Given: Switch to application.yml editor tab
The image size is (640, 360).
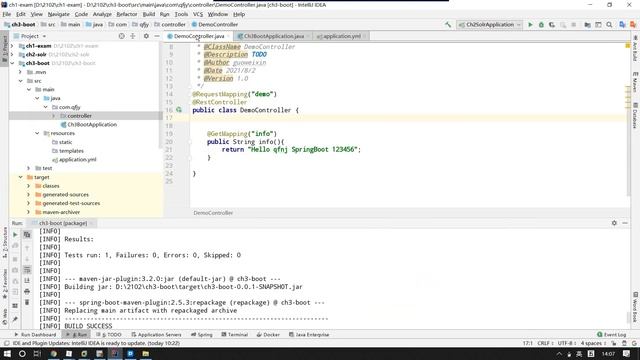Looking at the screenshot, I should 342,36.
